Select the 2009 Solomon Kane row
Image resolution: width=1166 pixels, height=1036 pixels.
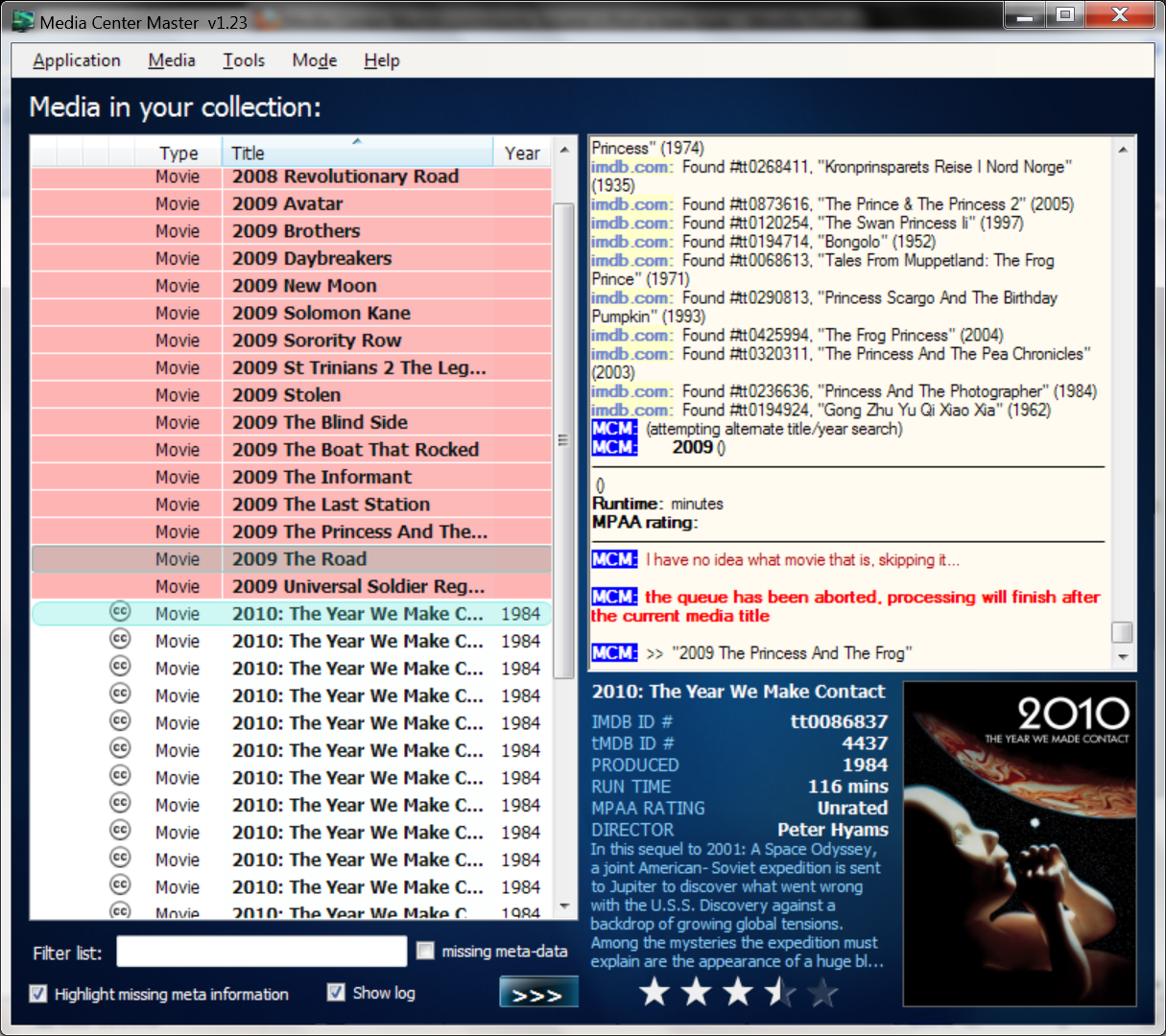(x=292, y=313)
